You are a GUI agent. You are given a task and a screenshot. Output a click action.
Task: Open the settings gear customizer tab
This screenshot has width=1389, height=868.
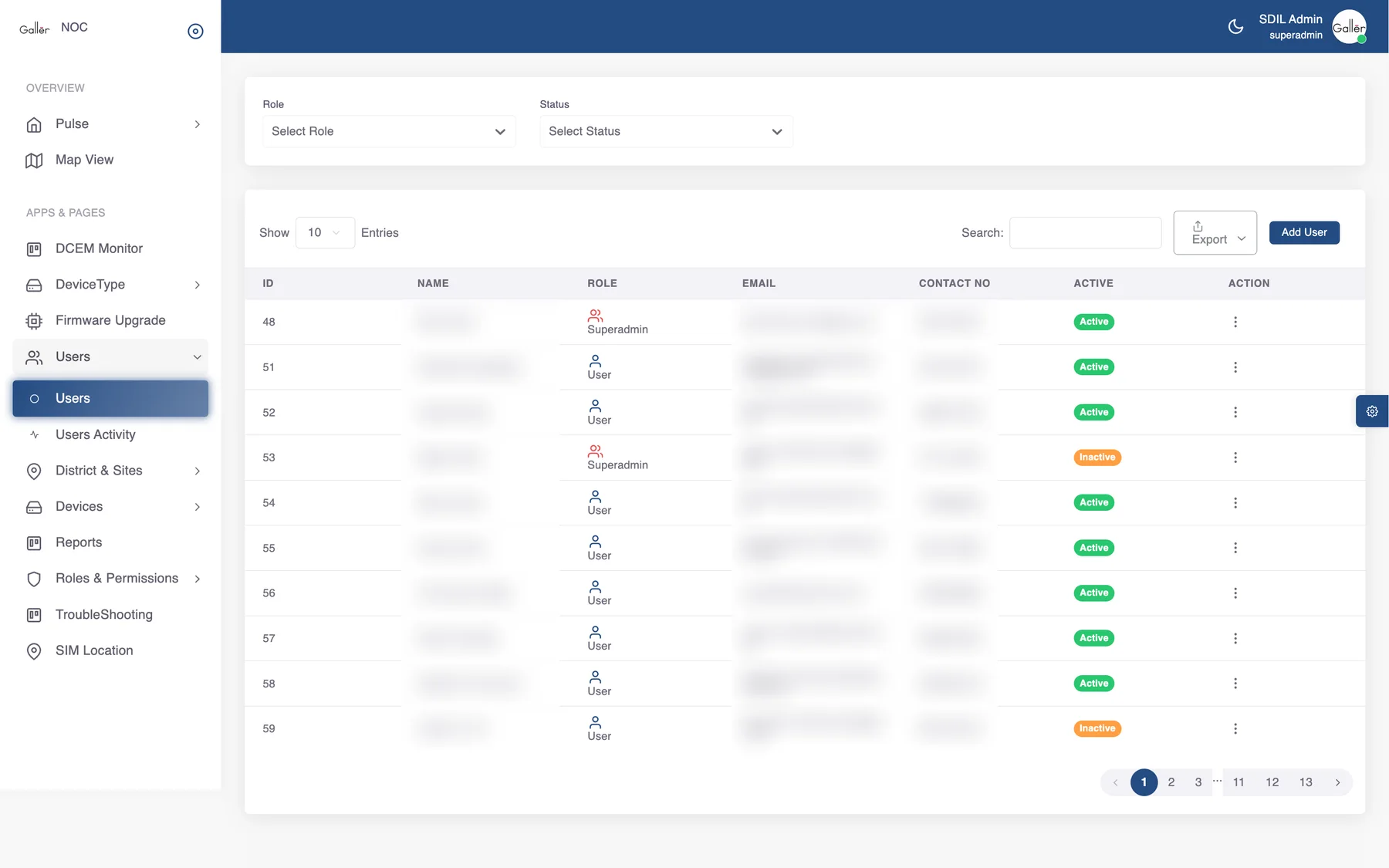tap(1372, 411)
